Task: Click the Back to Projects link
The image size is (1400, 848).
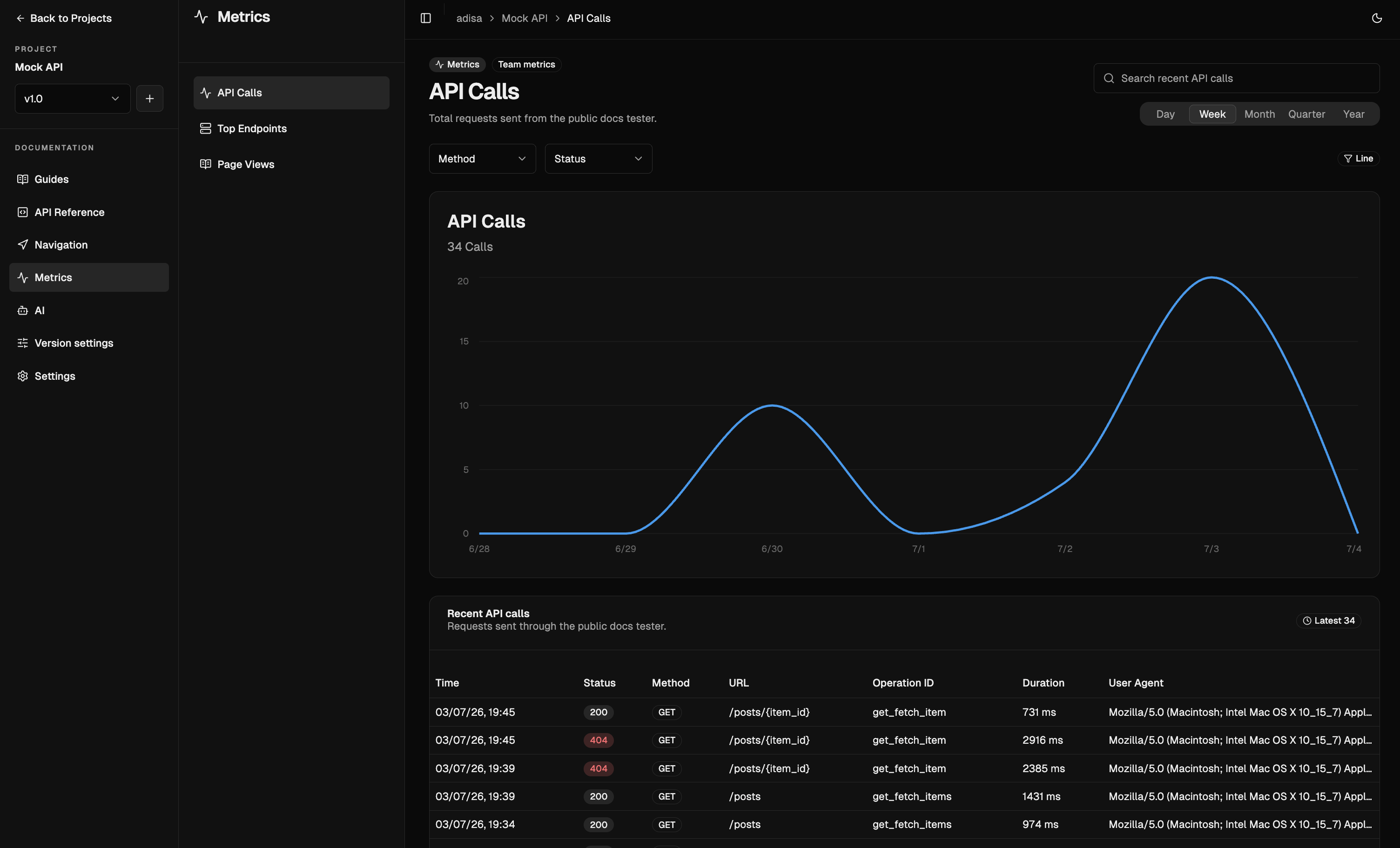Action: pos(64,18)
